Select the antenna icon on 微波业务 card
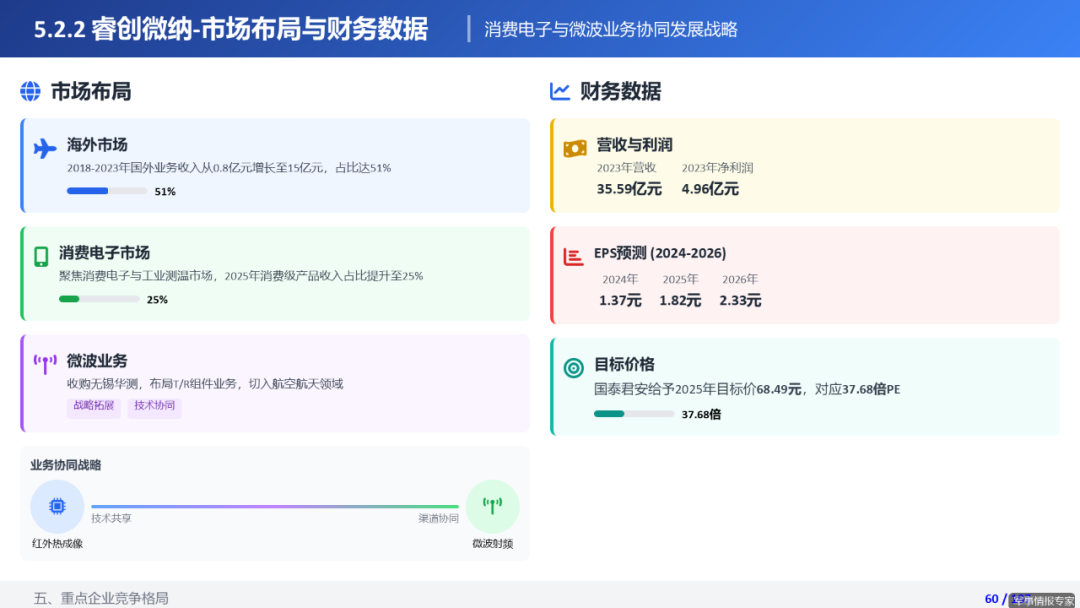This screenshot has width=1080, height=608. point(43,364)
